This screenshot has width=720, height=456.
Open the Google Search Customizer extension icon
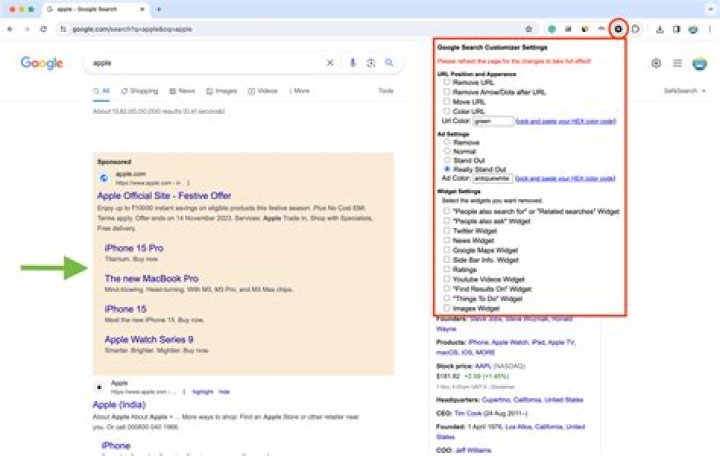click(x=619, y=29)
